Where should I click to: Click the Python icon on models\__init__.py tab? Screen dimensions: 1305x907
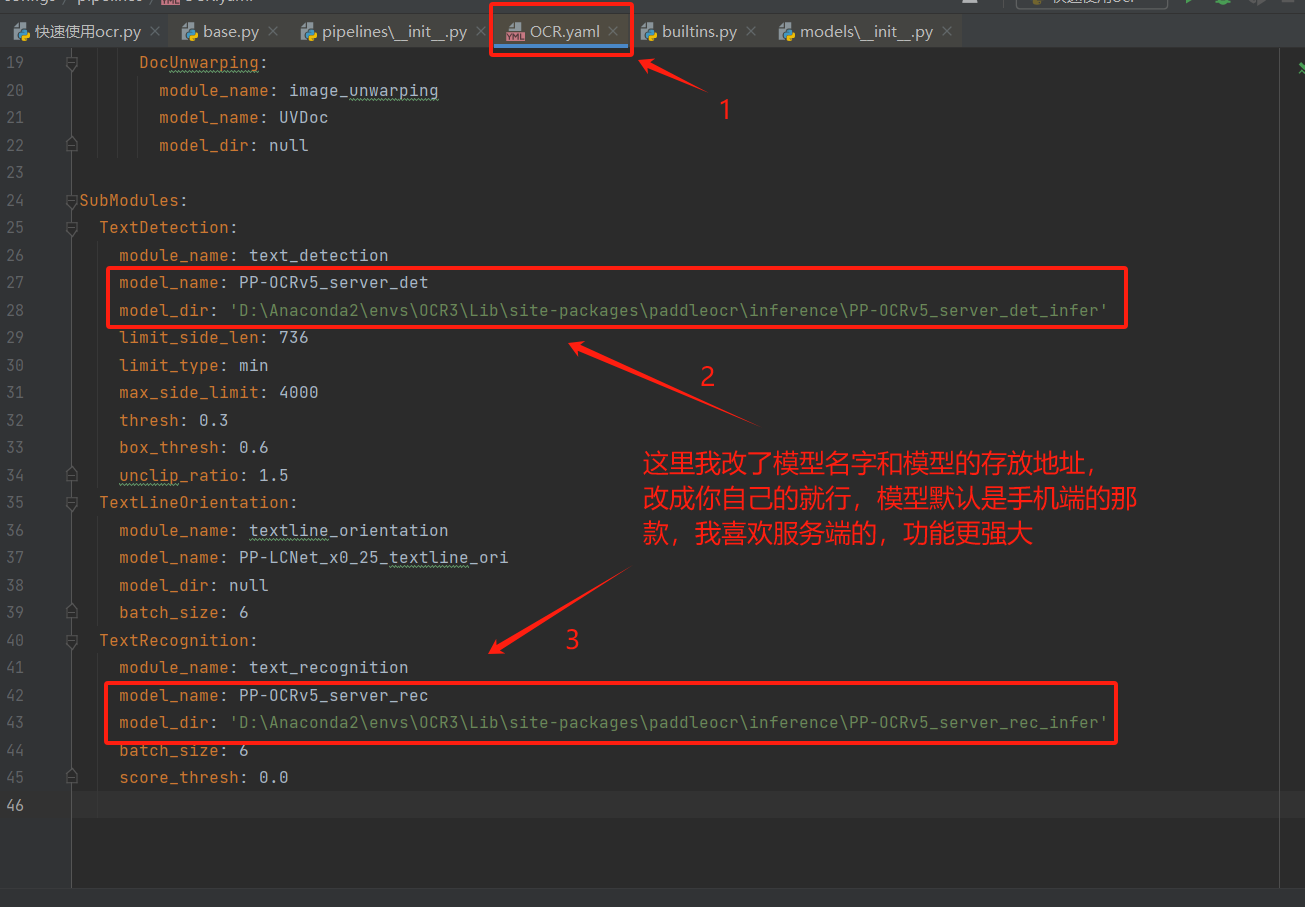click(x=786, y=32)
